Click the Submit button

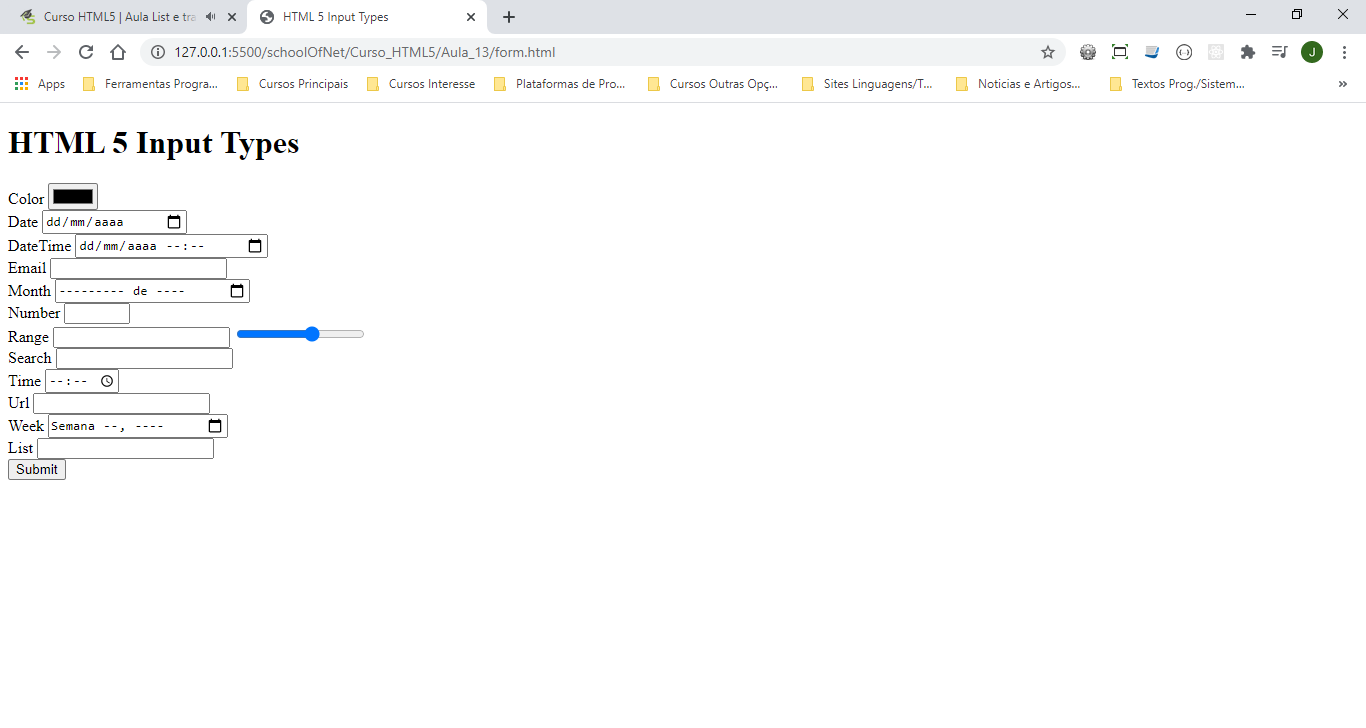37,470
